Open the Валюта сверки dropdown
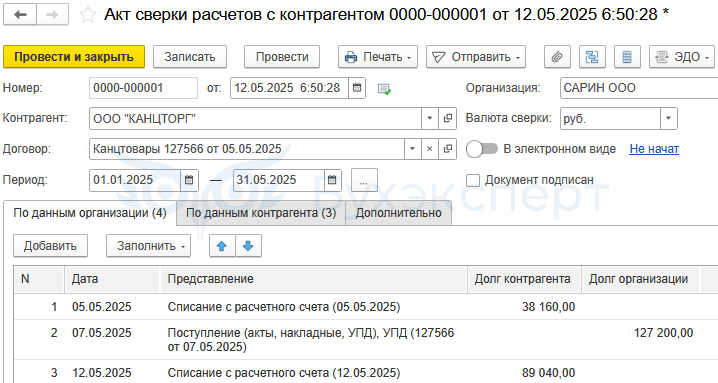This screenshot has height=383, width=718. (668, 119)
